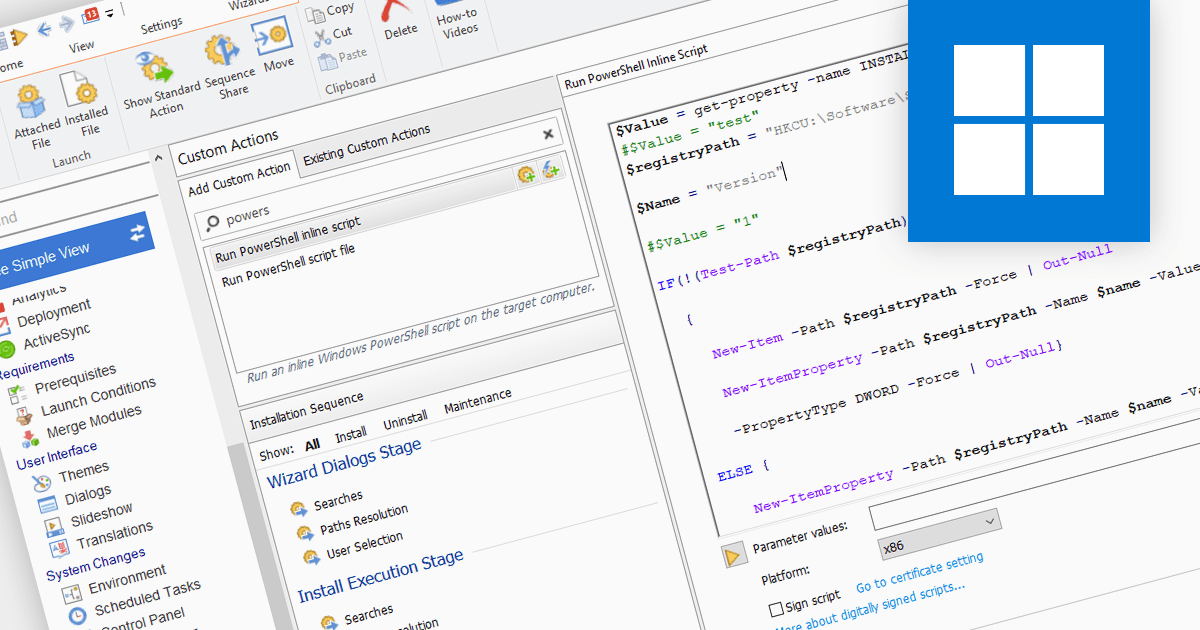Click the Install Execution Stage heading

[x=381, y=576]
